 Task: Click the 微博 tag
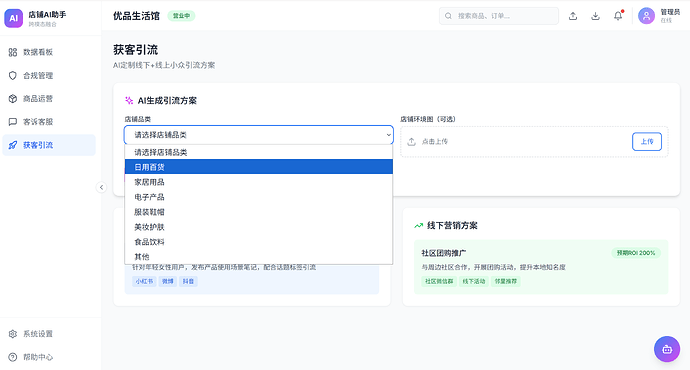click(x=168, y=281)
